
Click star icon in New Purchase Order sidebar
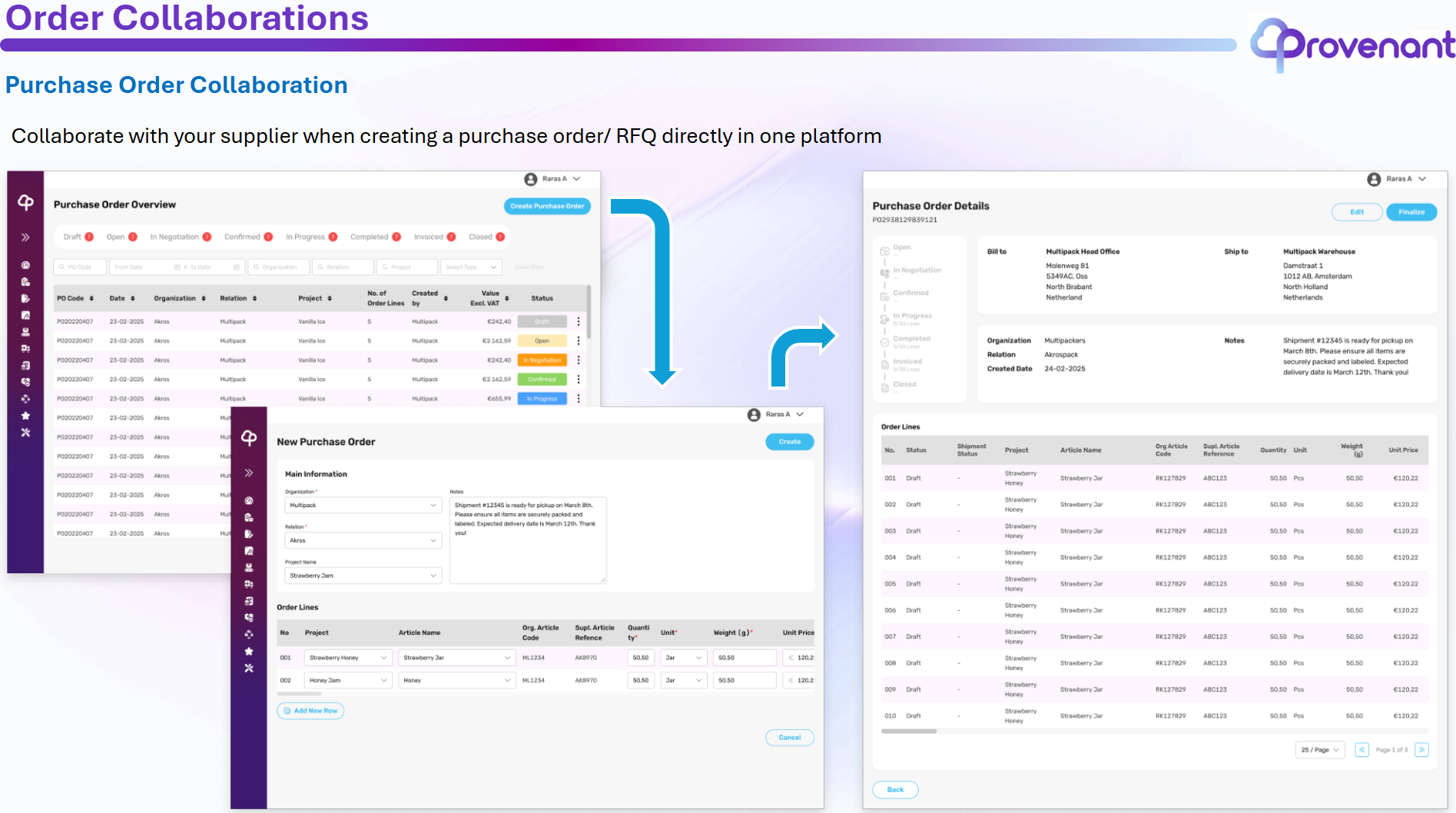(249, 651)
